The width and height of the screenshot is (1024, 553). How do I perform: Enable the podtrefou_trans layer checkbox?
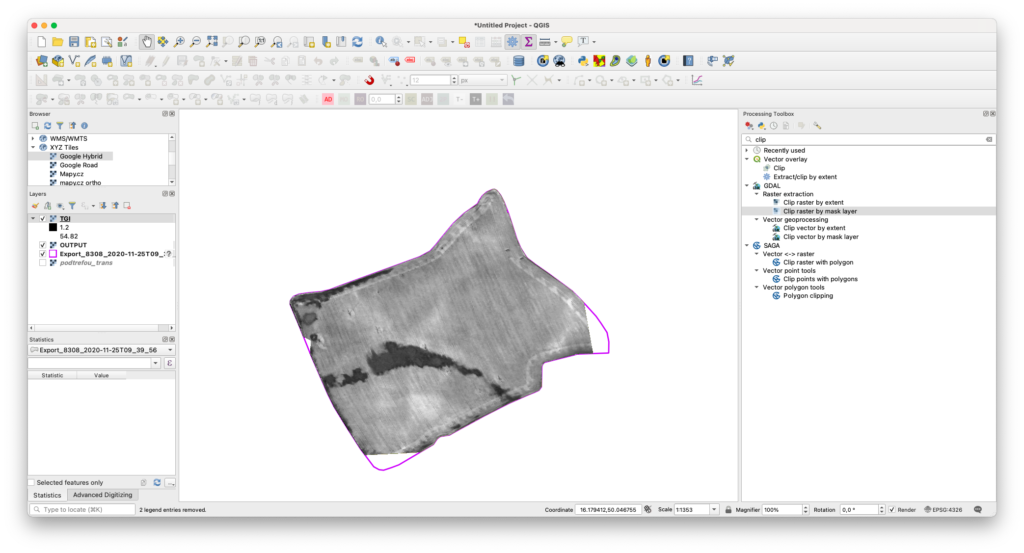tap(42, 262)
